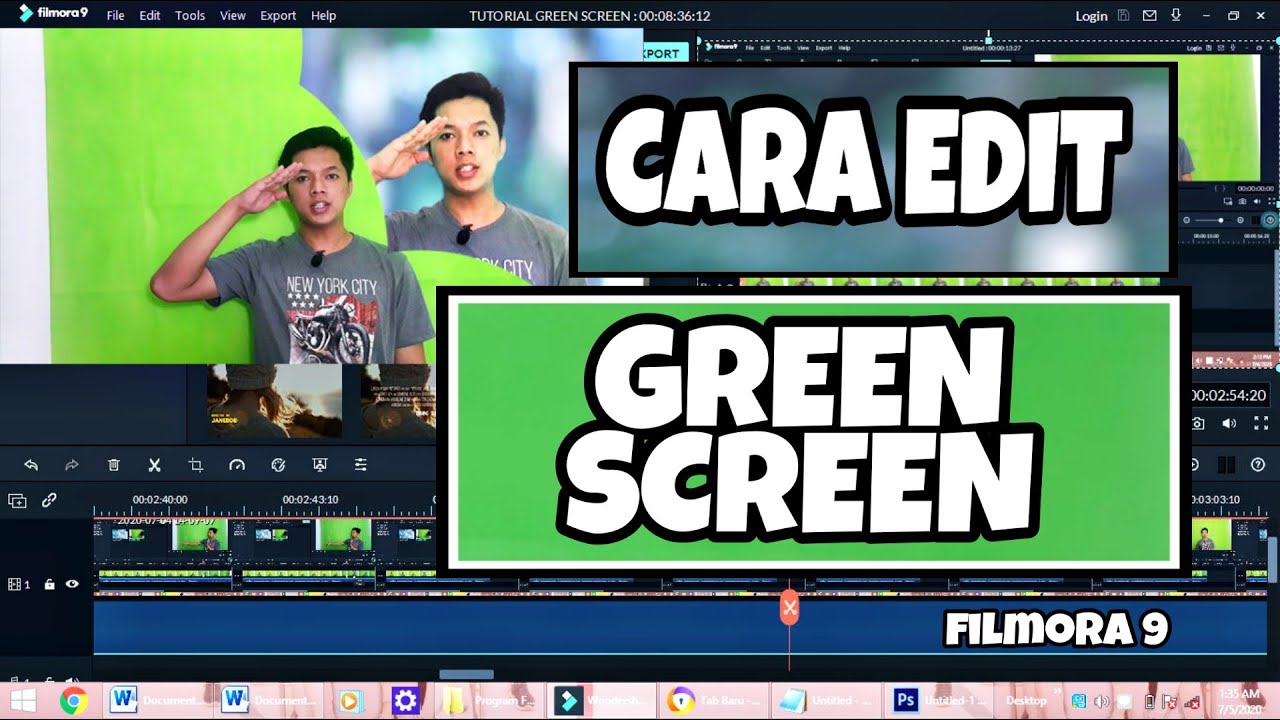Open the Color palette tool

pos(279,465)
